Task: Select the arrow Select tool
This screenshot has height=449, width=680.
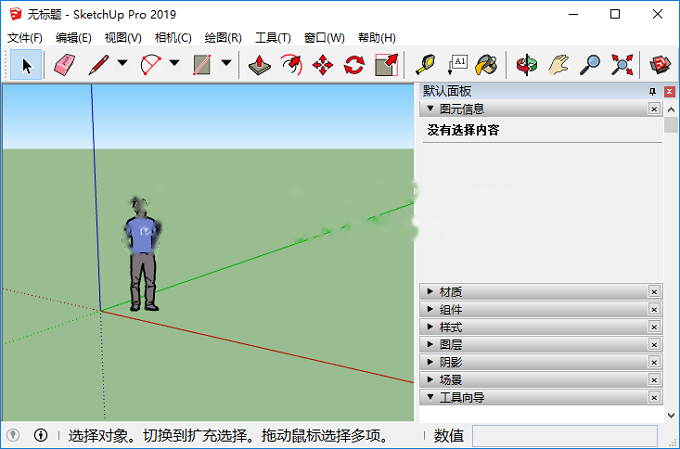Action: (x=26, y=65)
